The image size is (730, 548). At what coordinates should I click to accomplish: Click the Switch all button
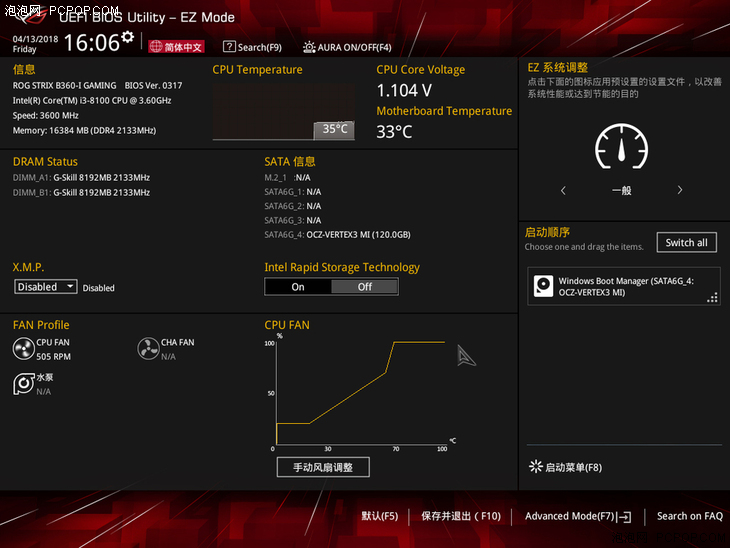pos(686,243)
